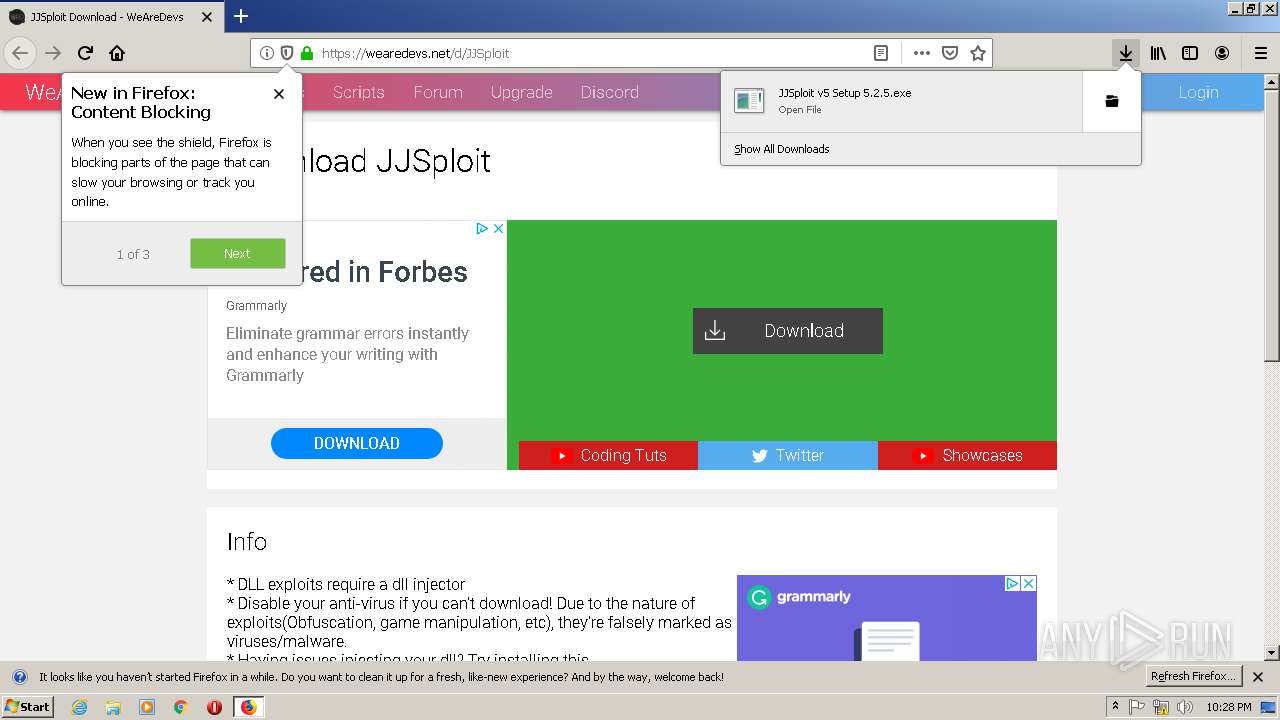Click AdChoices icon on lower Grammarly ad
Viewport: 1280px width, 720px height.
point(1012,583)
